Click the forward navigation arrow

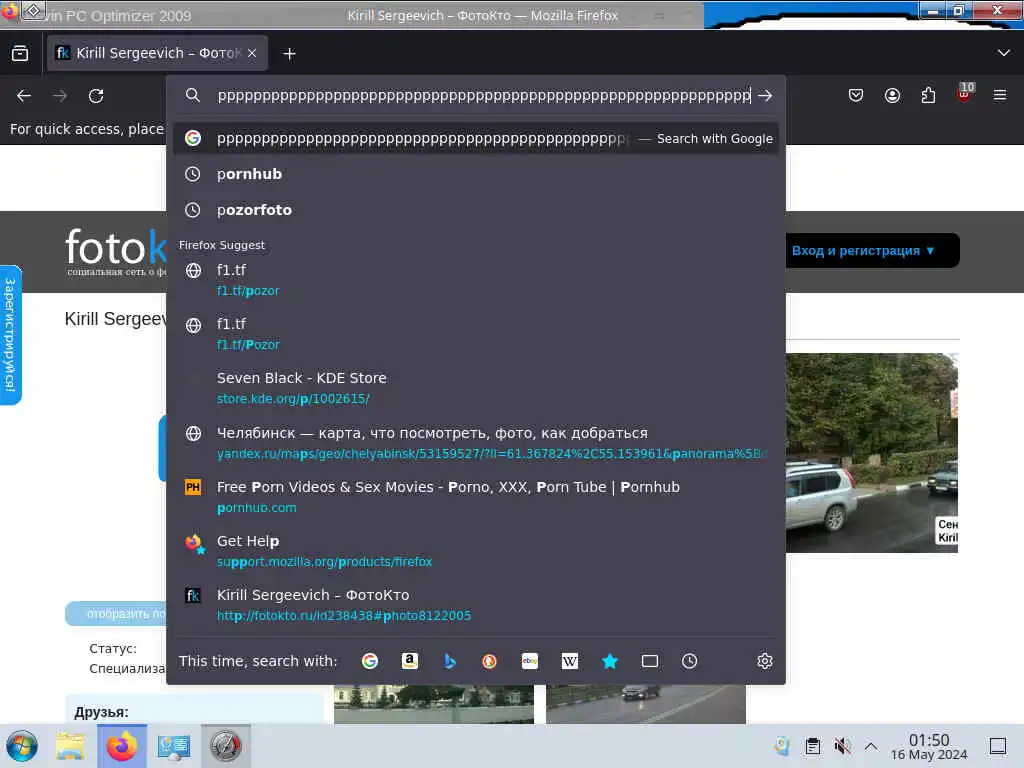[x=60, y=96]
